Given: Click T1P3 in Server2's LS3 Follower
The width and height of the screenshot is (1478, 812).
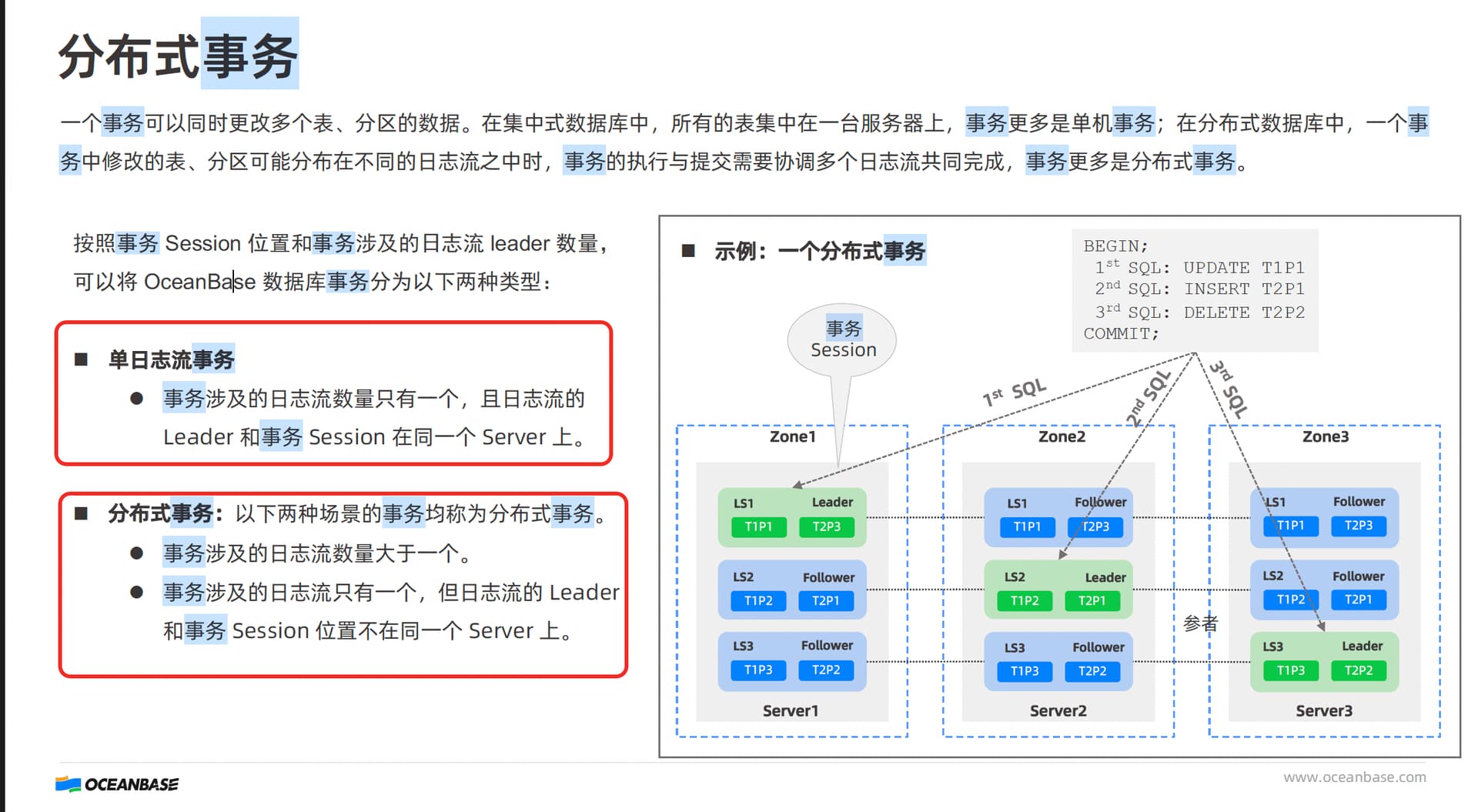Looking at the screenshot, I should coord(1025,671).
